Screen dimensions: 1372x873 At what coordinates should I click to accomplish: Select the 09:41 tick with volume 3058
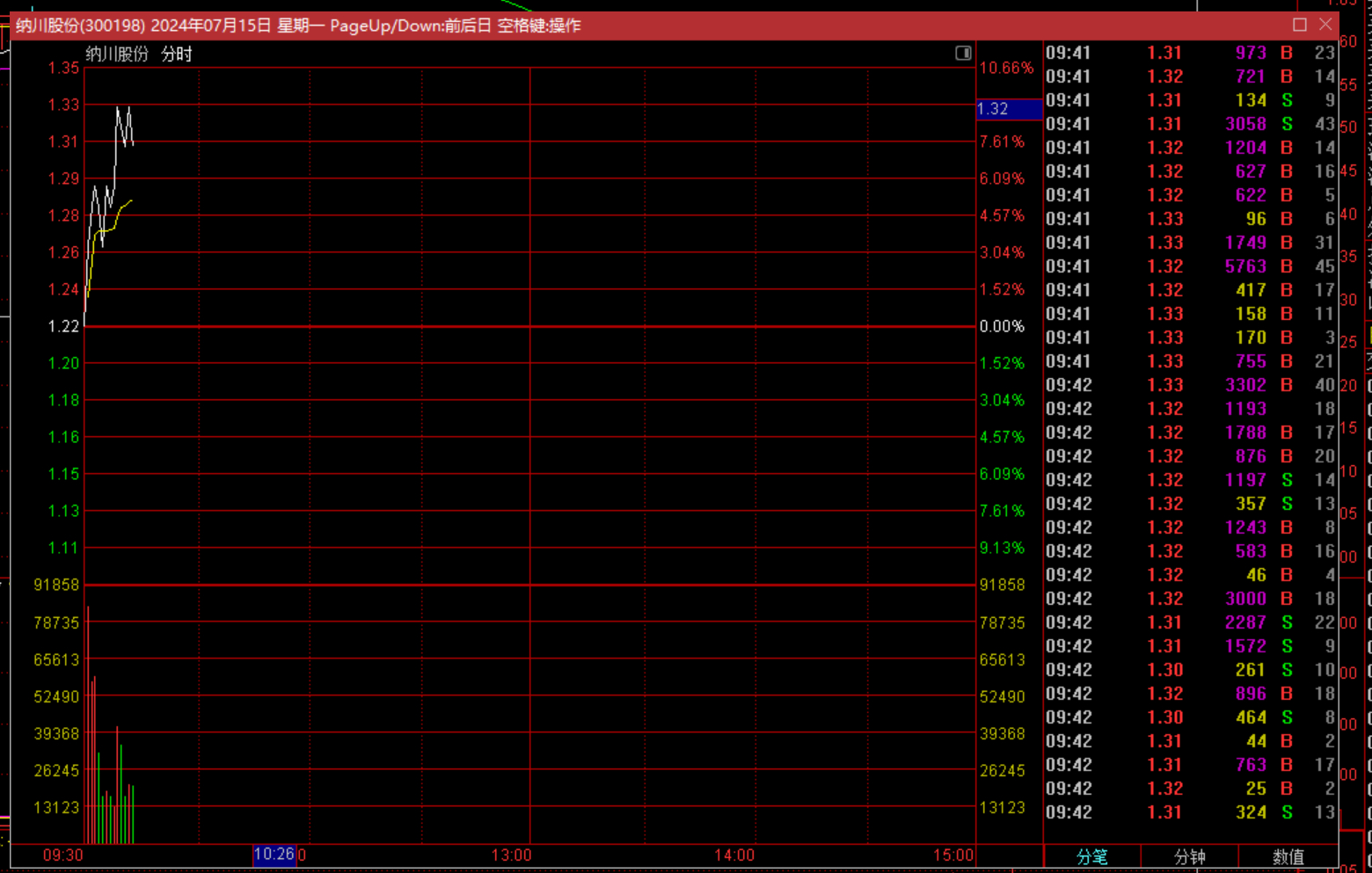point(1189,124)
